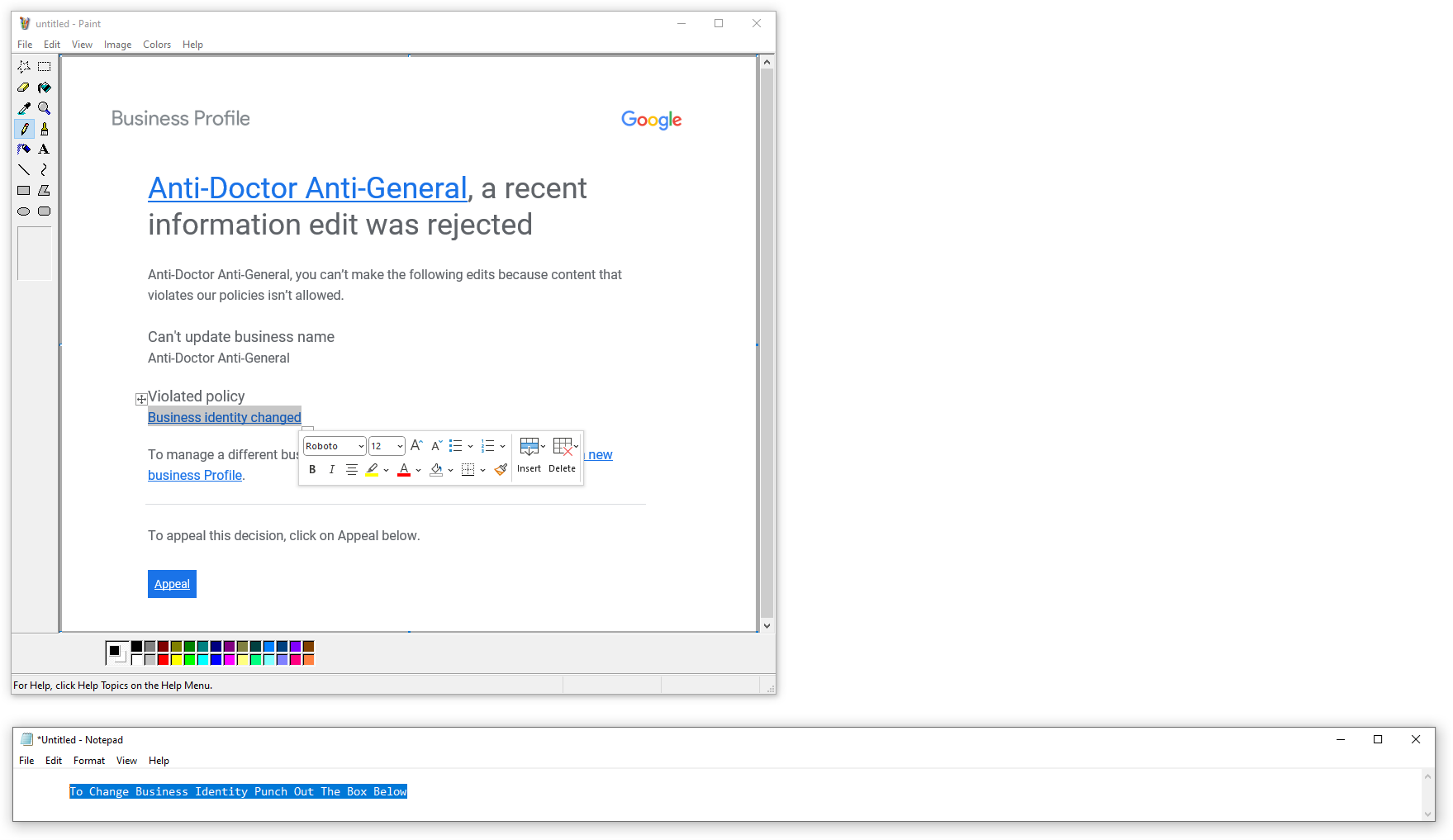Screen dimensions: 1453x840
Task: Open Paint's File menu
Action: (26, 45)
